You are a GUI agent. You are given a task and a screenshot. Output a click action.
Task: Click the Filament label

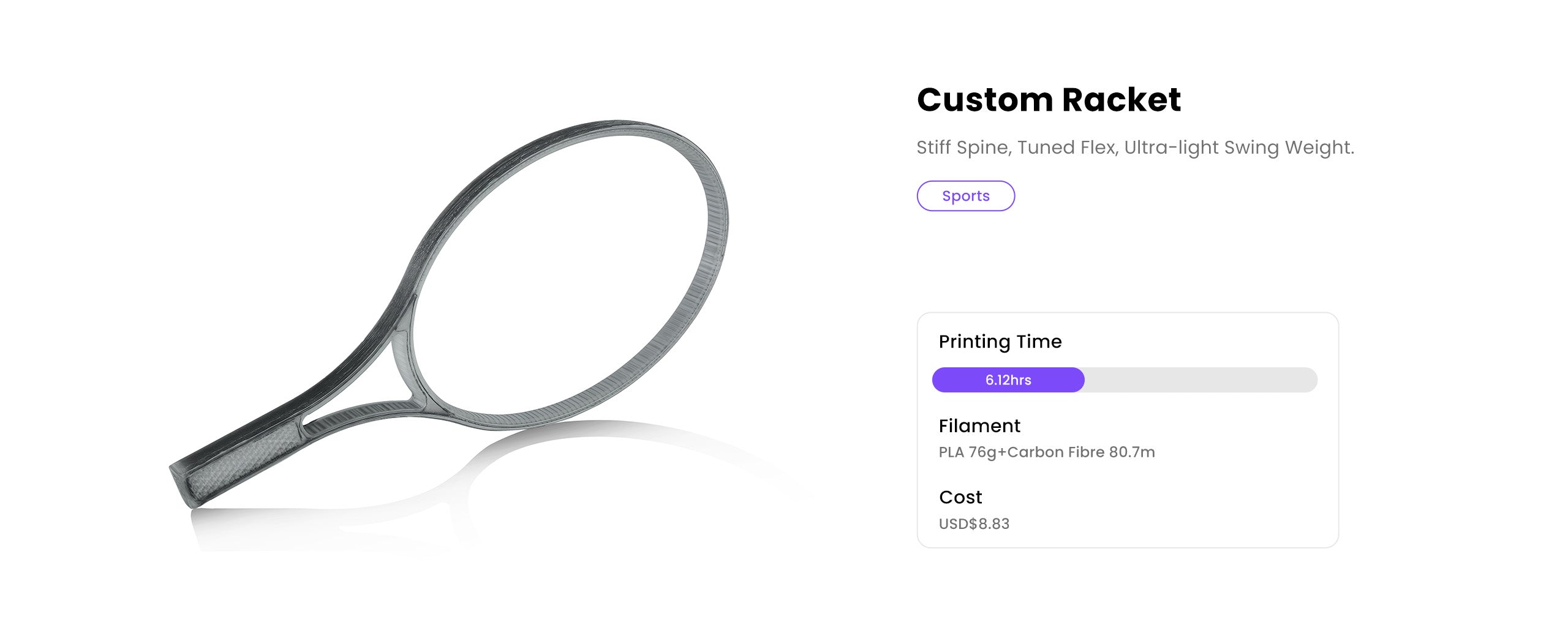pyautogui.click(x=979, y=426)
